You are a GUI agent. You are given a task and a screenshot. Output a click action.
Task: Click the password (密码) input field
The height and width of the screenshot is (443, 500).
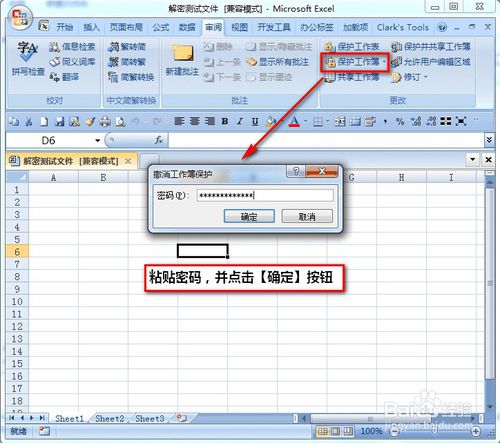(265, 195)
